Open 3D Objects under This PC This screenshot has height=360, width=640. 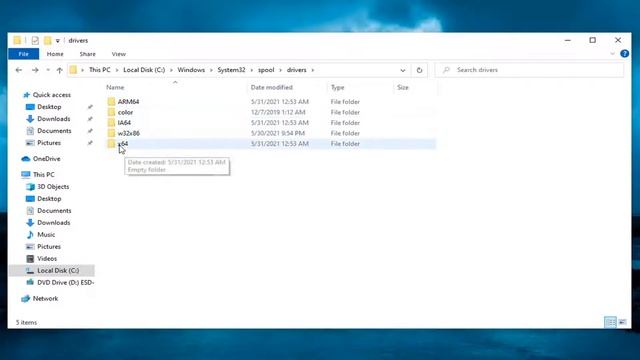[x=53, y=187]
